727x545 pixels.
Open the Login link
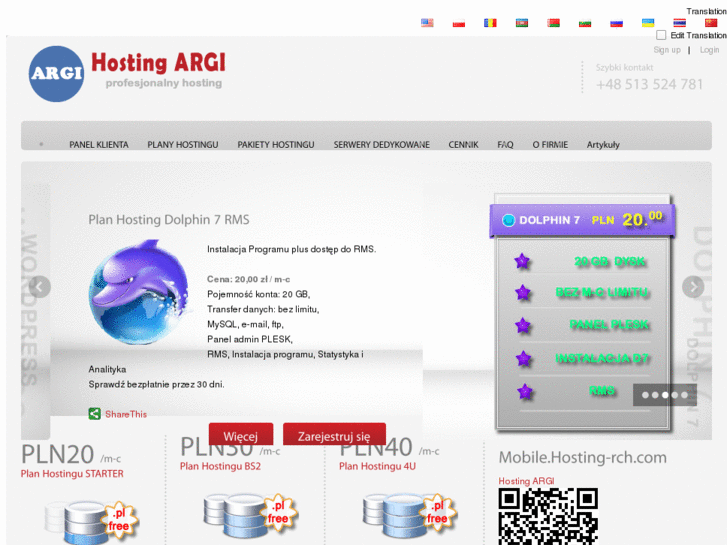pos(709,50)
